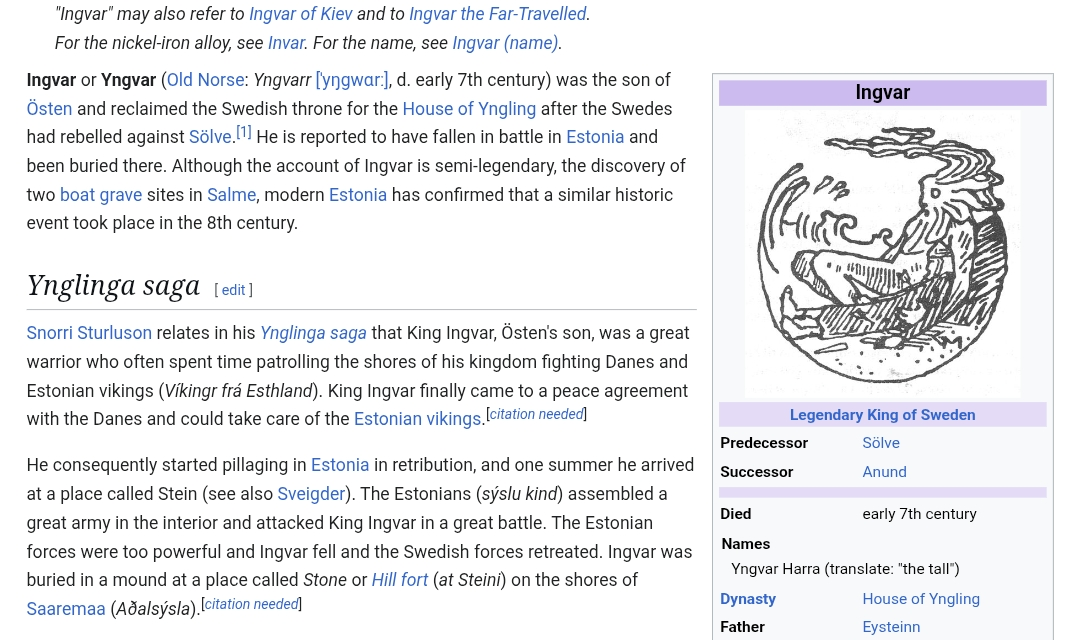Open Estonia link after 'pillaging in'
Image resolution: width=1080 pixels, height=640 pixels.
pyautogui.click(x=340, y=465)
